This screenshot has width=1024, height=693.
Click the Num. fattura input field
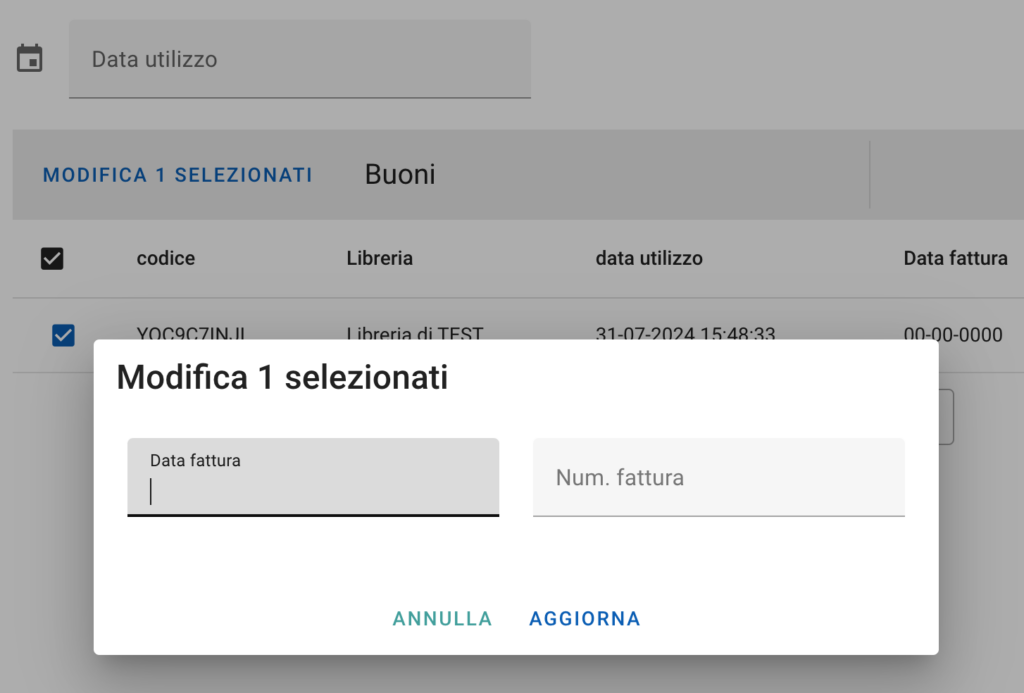718,478
